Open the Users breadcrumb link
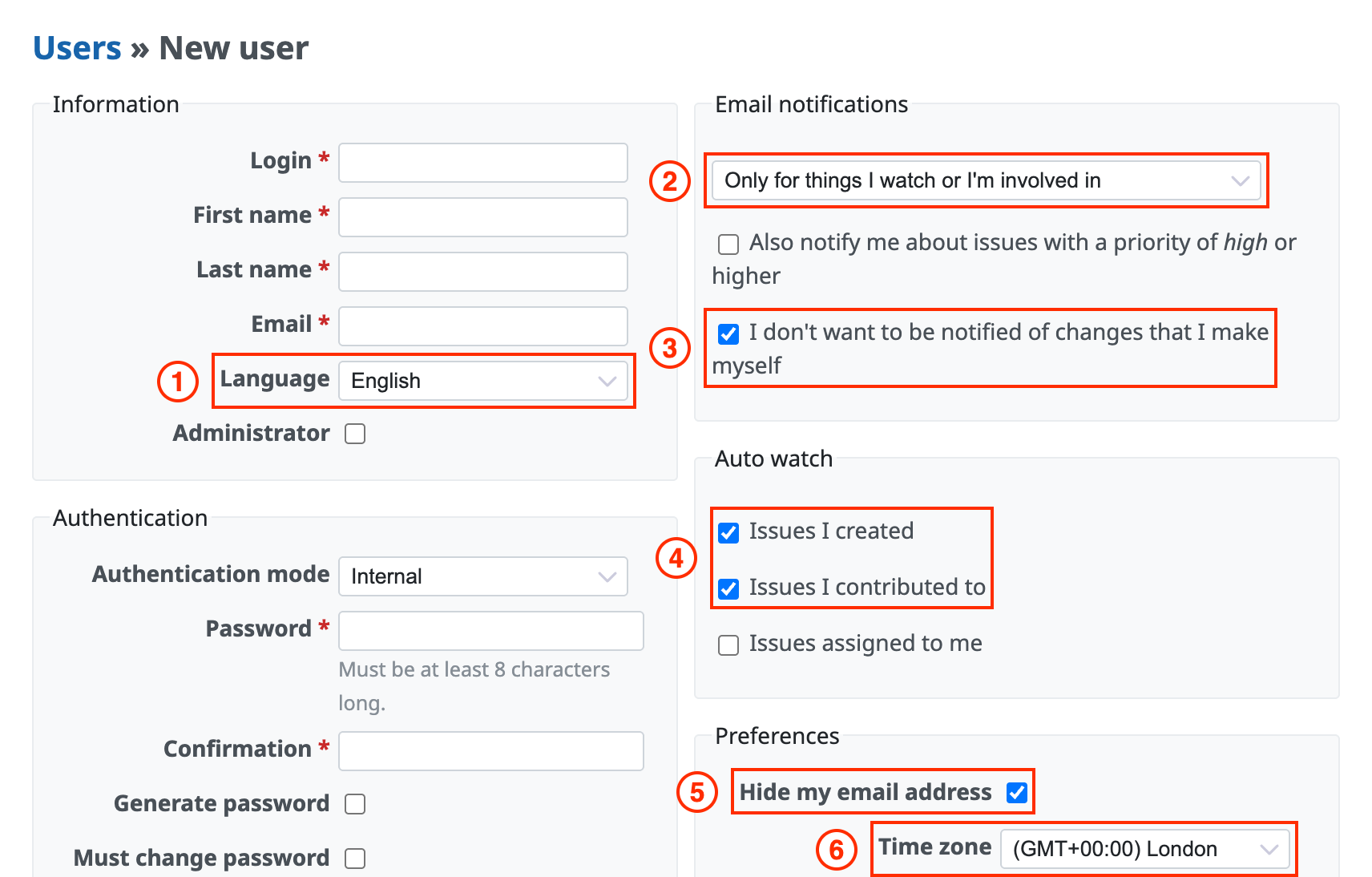Screen dimensions: 1372x877 [x=77, y=48]
